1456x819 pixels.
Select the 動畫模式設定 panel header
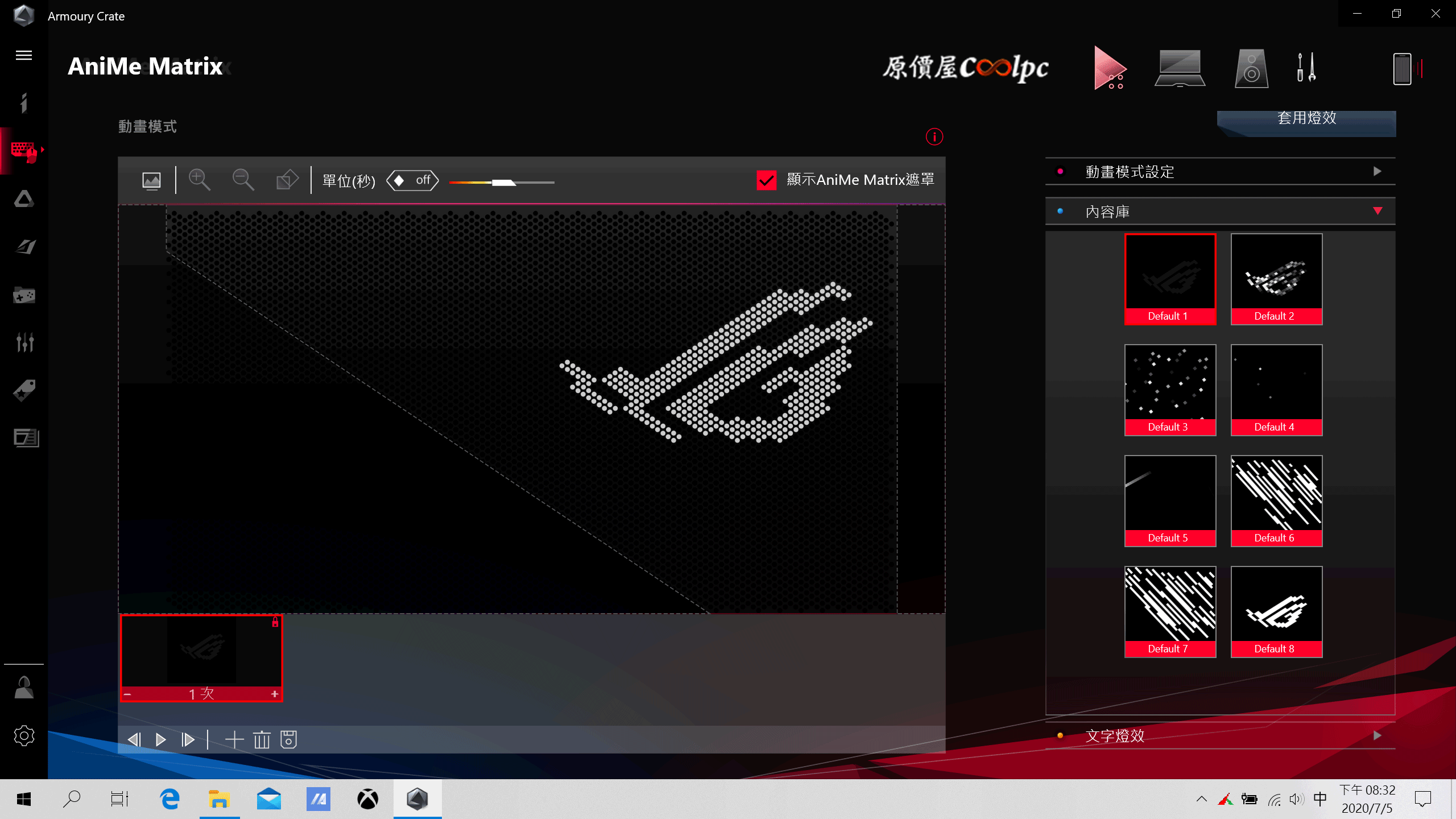click(x=1221, y=171)
